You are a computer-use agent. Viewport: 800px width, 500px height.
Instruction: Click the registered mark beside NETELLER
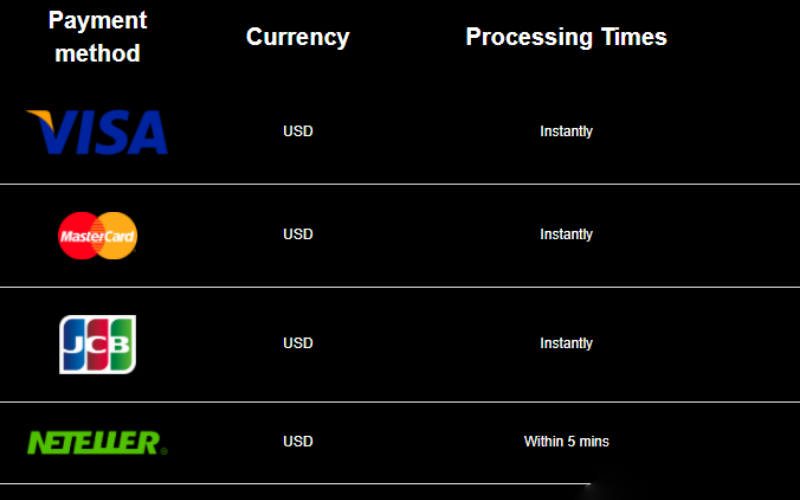coord(164,451)
